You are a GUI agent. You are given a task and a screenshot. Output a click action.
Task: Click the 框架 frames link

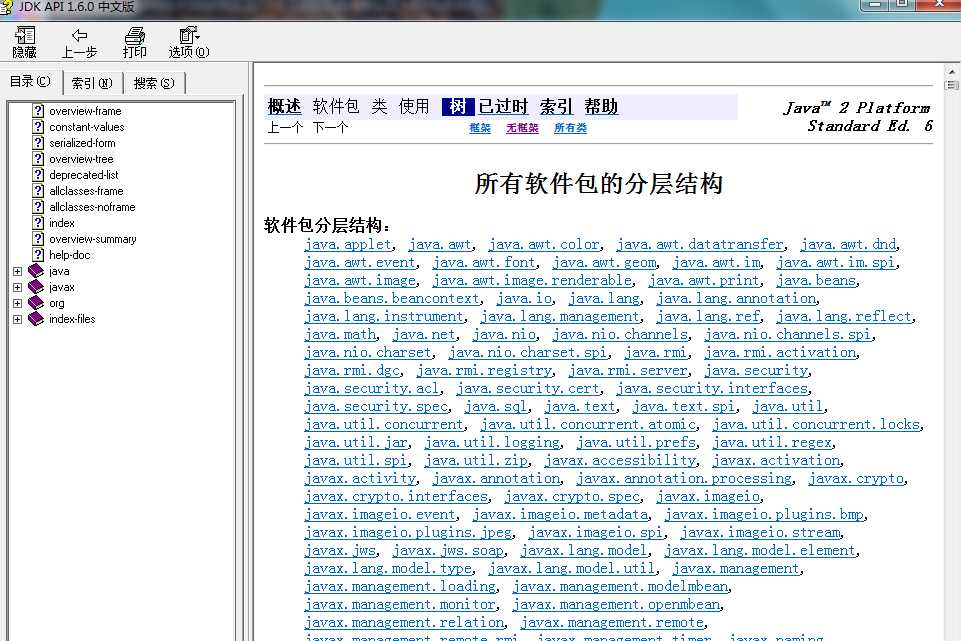[480, 127]
